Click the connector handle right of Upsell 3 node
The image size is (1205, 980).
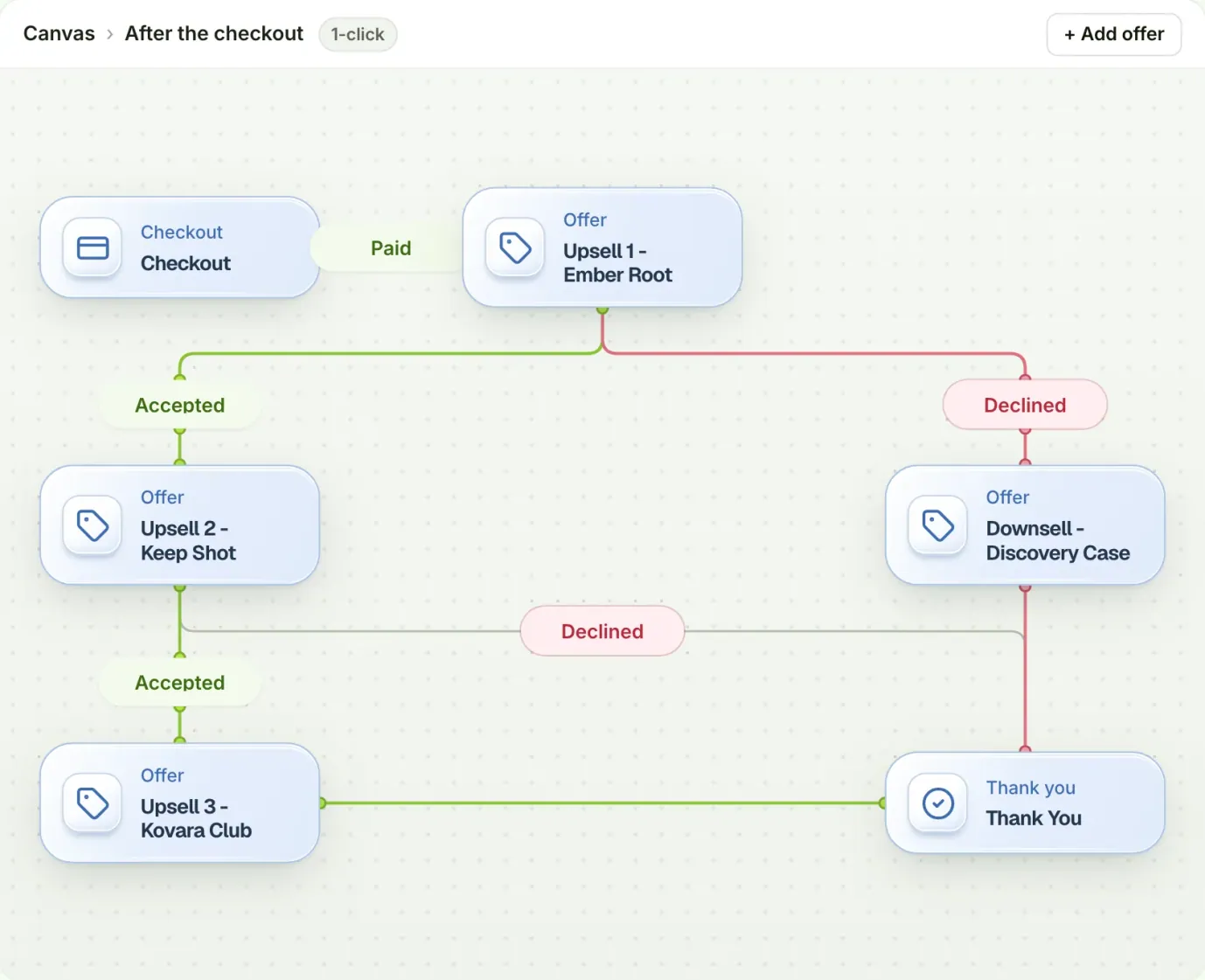322,803
